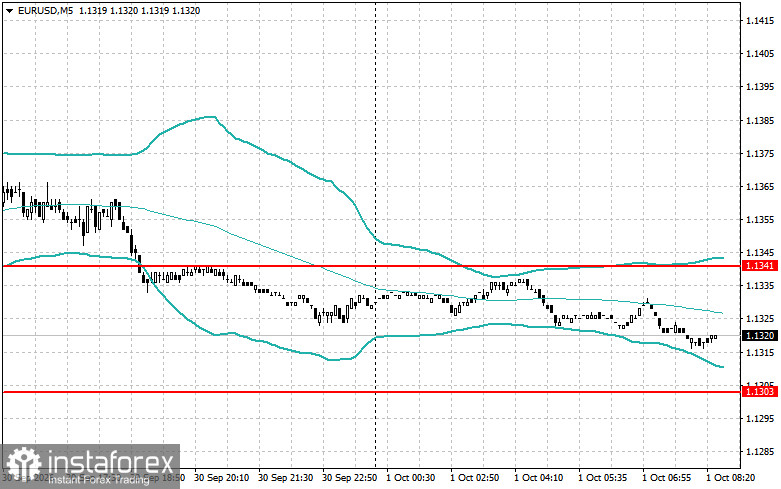781x489 pixels.
Task: Select the 1.1355 price scale value
Action: (760, 220)
